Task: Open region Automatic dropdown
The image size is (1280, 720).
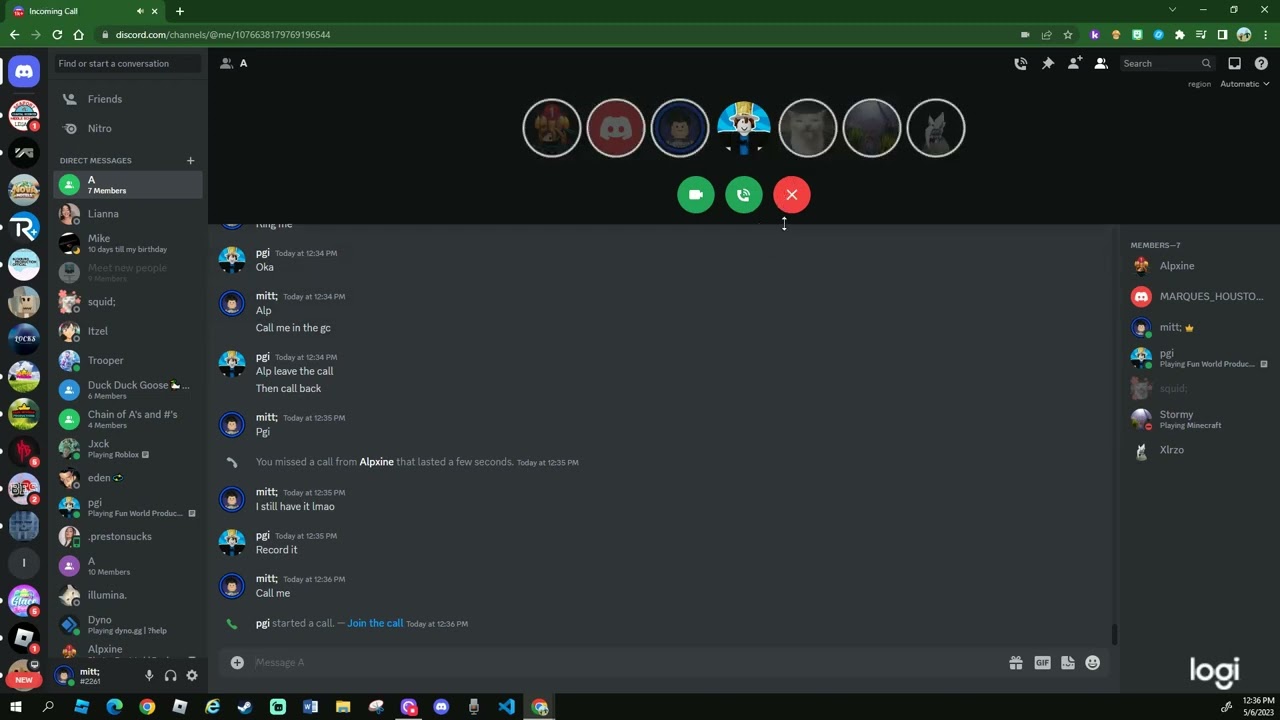Action: click(x=1244, y=84)
